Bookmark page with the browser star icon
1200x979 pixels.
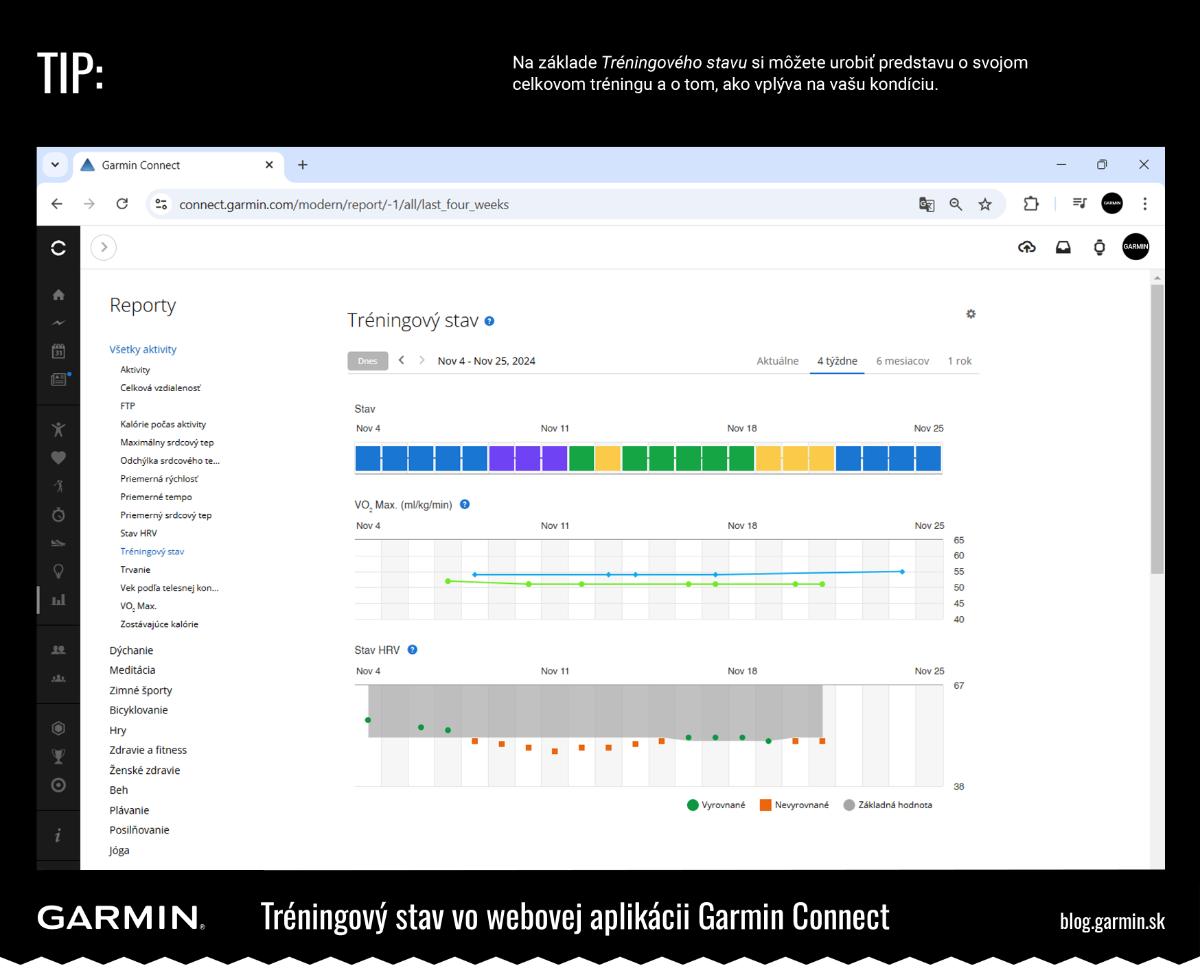tap(985, 204)
